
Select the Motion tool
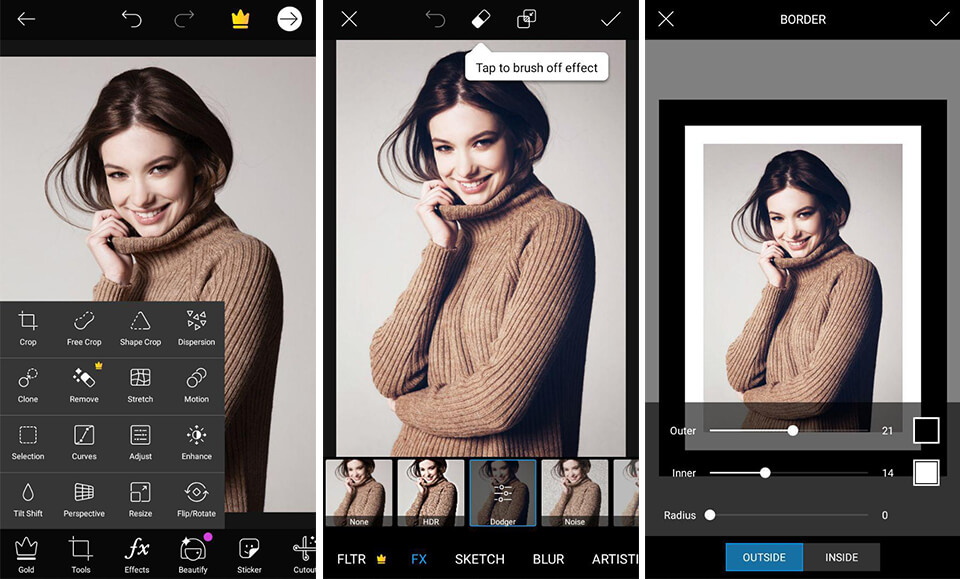[196, 379]
